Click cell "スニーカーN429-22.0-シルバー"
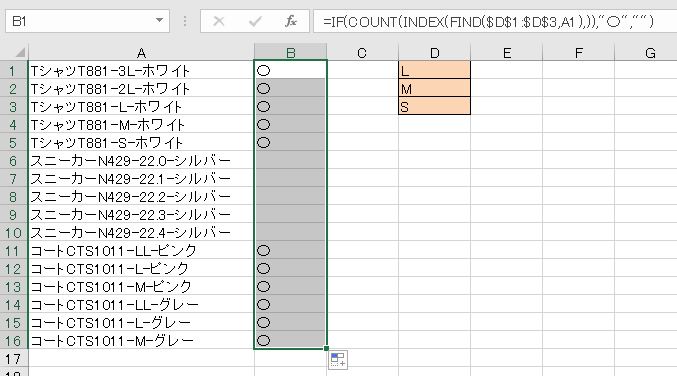 tap(141, 161)
